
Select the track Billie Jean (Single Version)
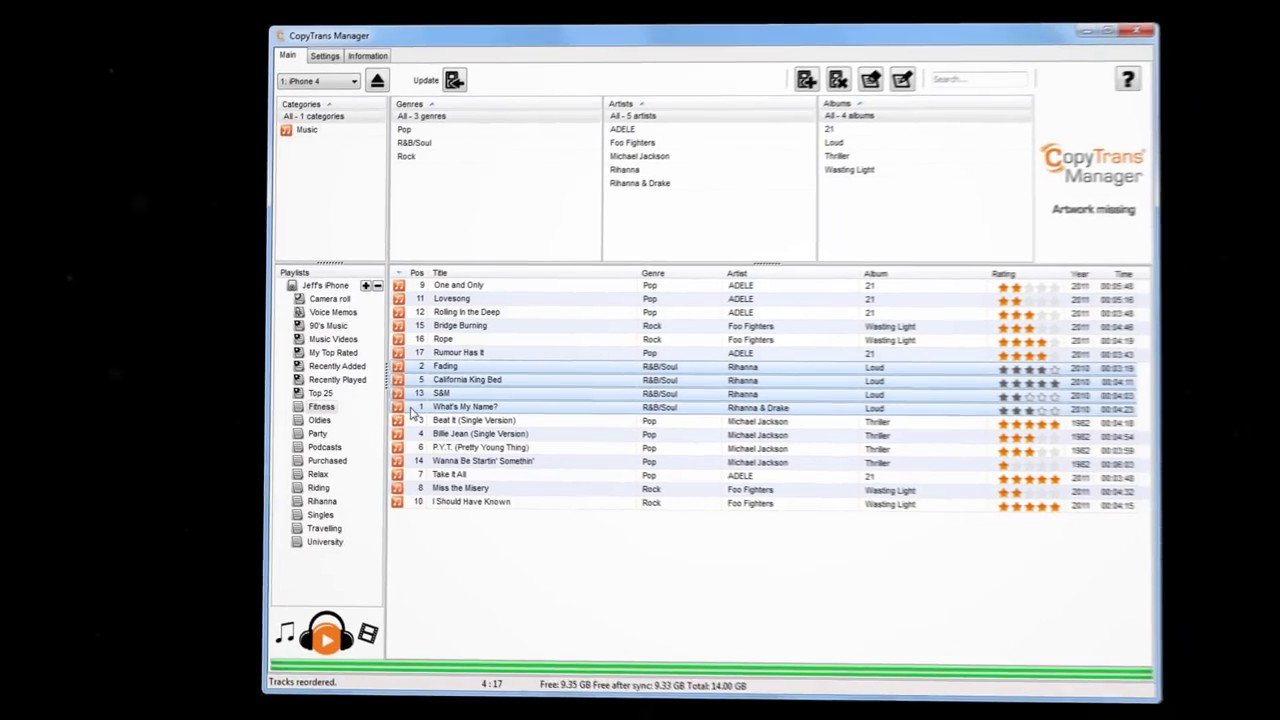tap(480, 434)
